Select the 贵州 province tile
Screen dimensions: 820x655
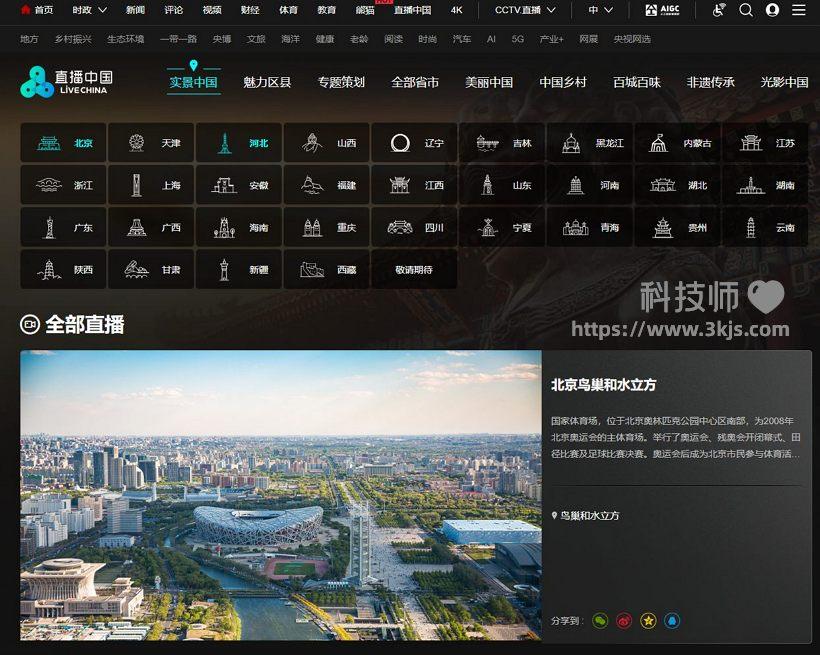click(678, 227)
